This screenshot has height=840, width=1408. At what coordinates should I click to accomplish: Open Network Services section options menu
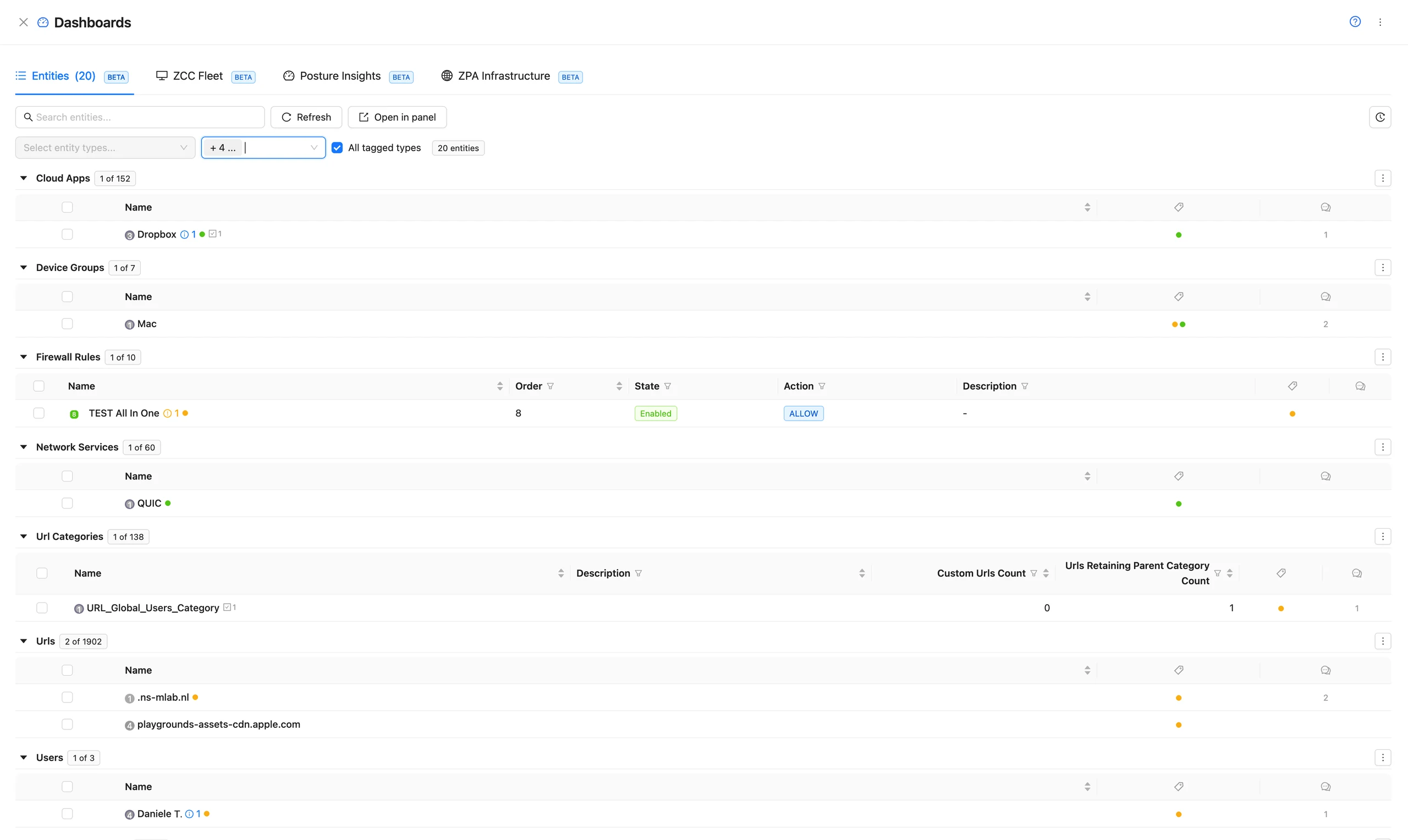(x=1383, y=447)
